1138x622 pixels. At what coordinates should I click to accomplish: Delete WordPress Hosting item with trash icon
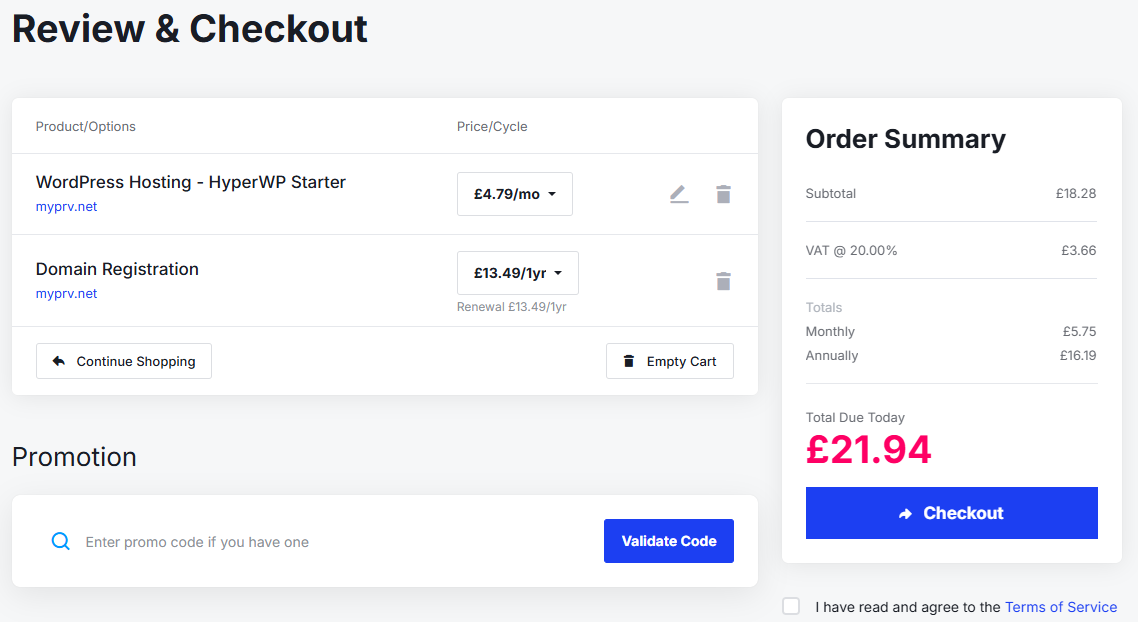[723, 194]
